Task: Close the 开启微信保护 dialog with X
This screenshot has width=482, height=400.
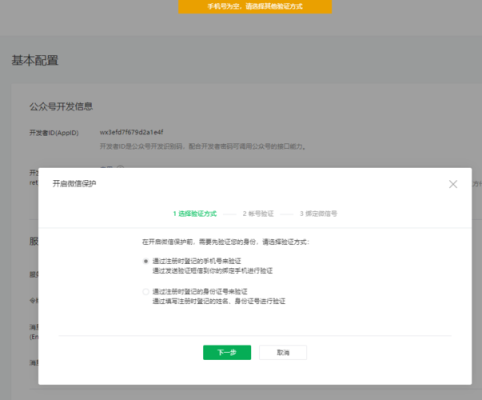Action: tap(453, 184)
